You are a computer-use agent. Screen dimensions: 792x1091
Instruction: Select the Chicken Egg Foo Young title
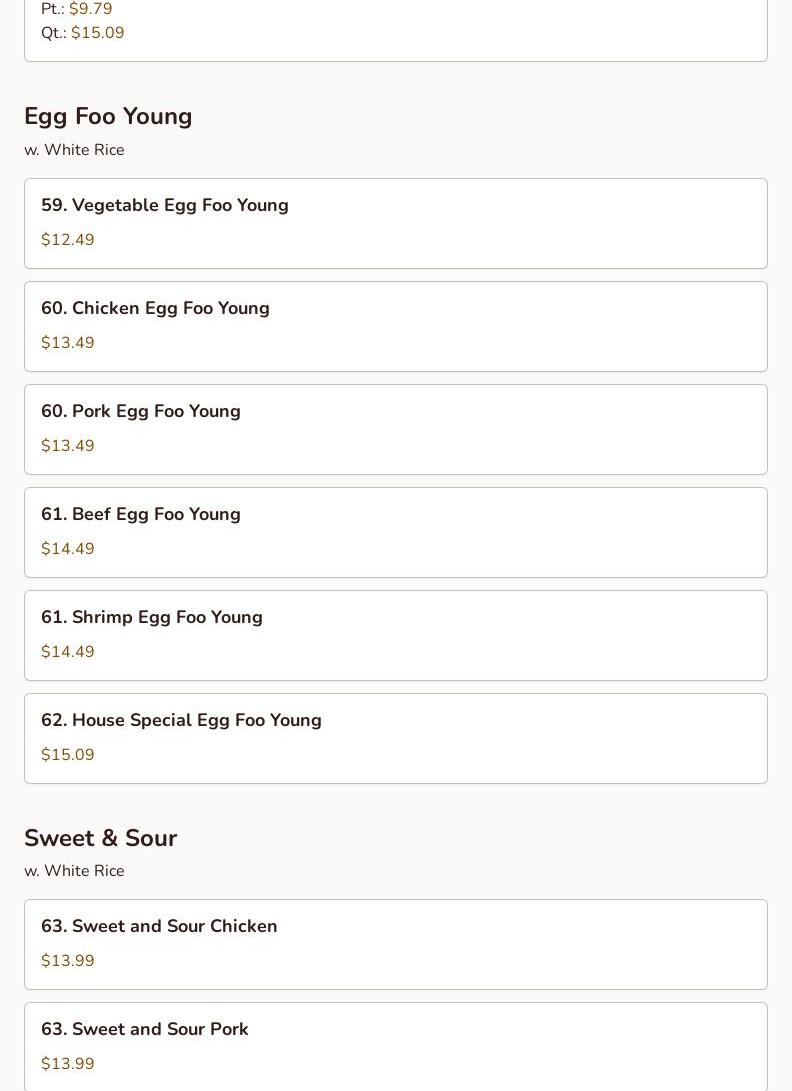[x=155, y=308]
